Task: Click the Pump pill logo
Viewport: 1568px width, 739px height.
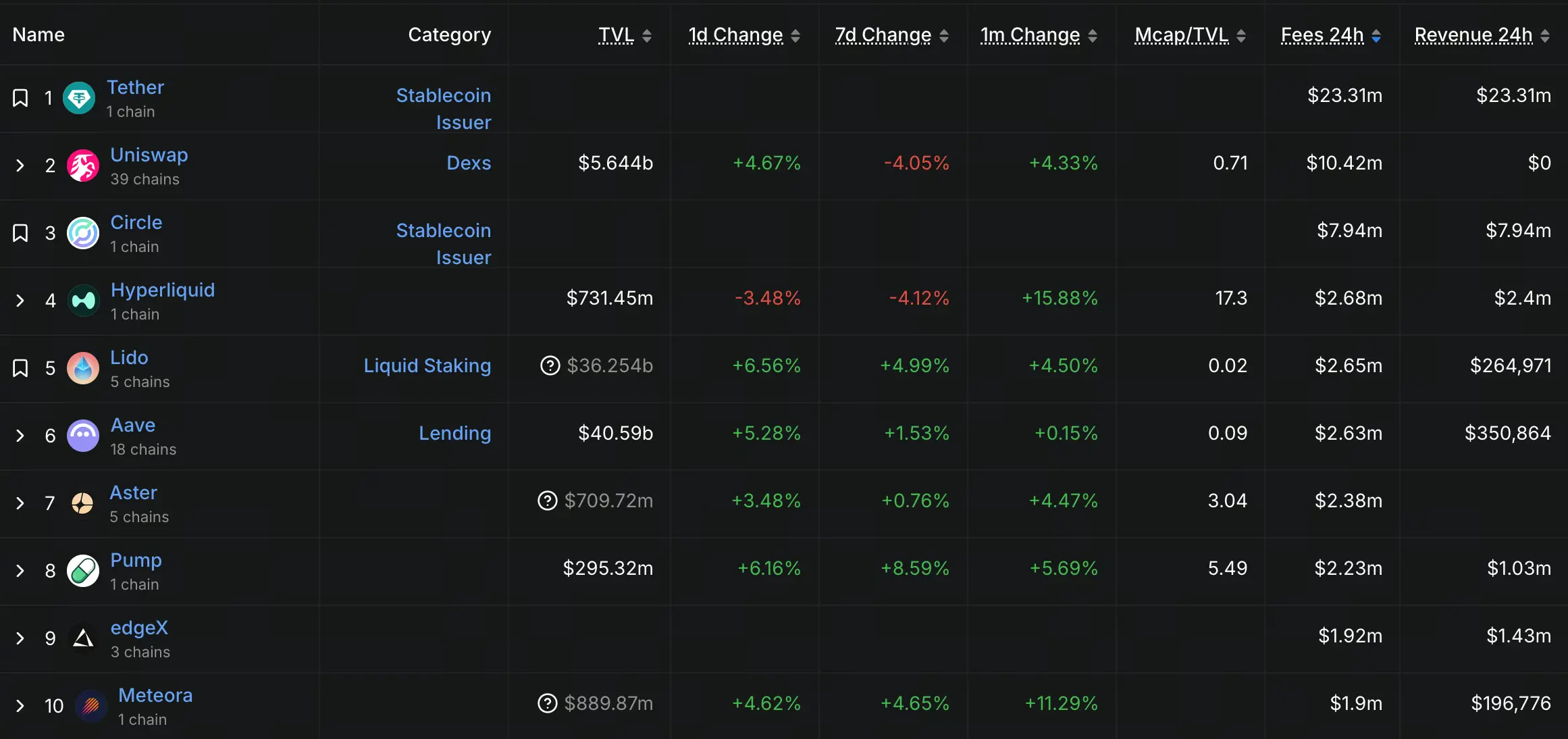Action: pyautogui.click(x=83, y=571)
